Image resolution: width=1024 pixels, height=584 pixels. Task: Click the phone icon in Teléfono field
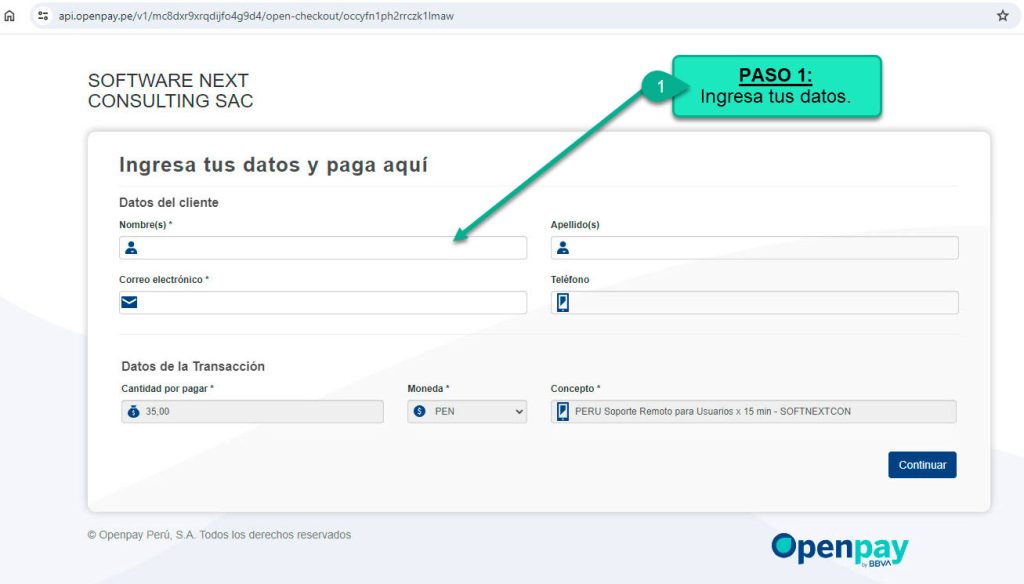[x=563, y=303]
